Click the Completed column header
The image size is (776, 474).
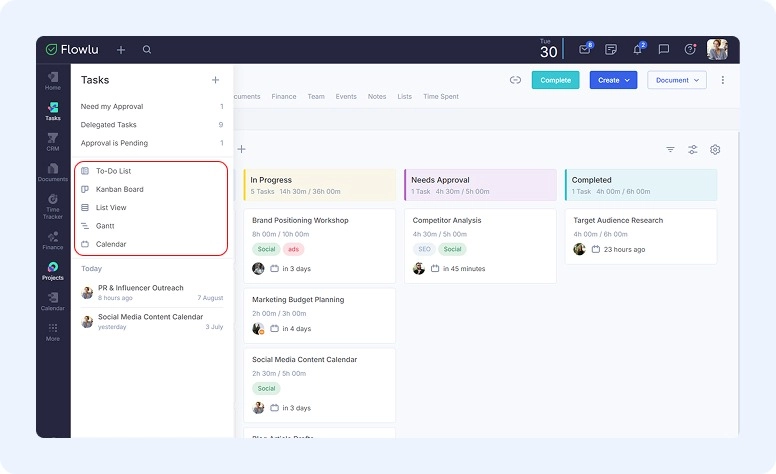(x=641, y=185)
